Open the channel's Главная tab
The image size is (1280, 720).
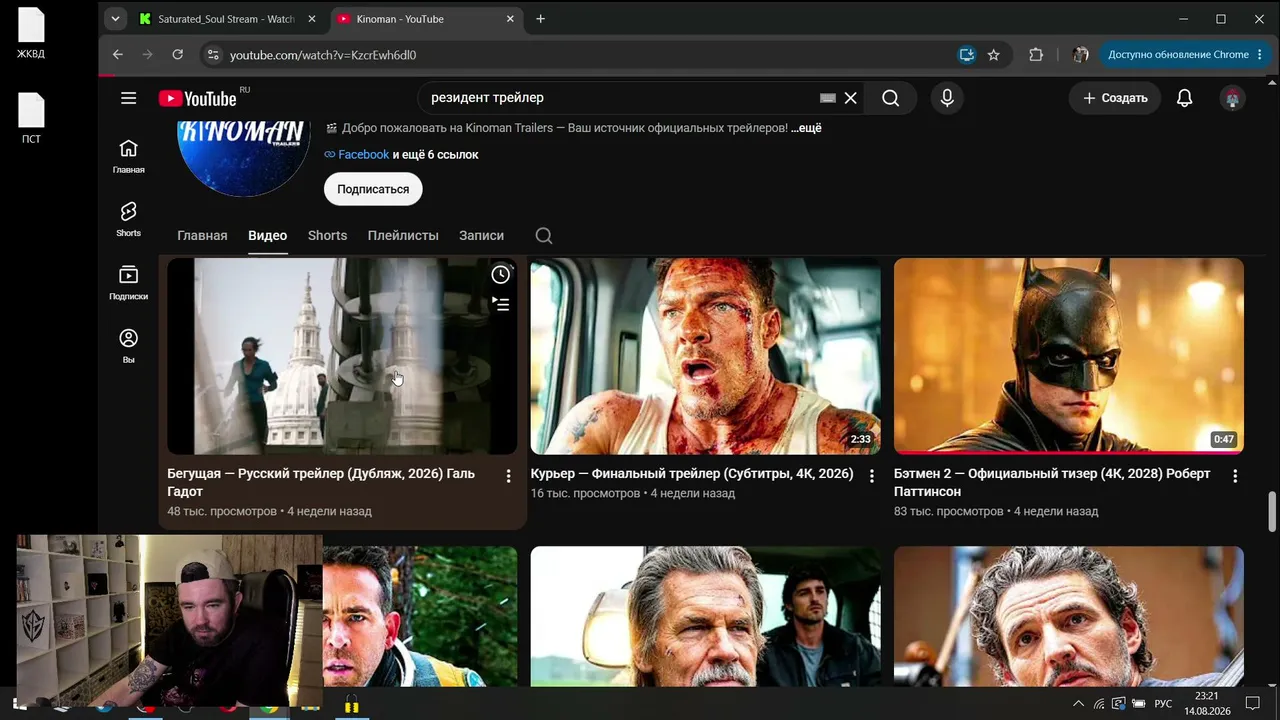[202, 236]
